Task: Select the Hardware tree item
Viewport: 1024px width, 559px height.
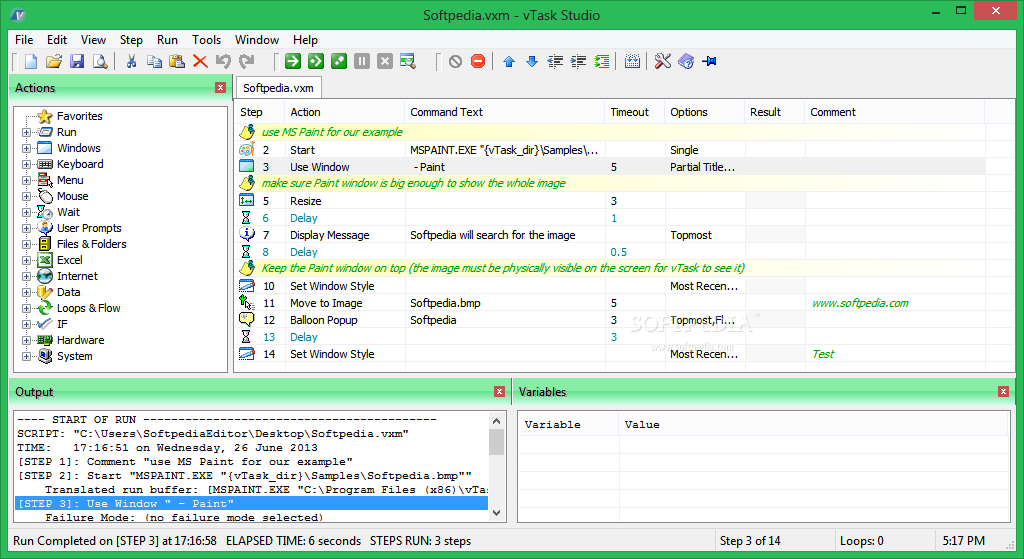Action: pyautogui.click(x=80, y=340)
